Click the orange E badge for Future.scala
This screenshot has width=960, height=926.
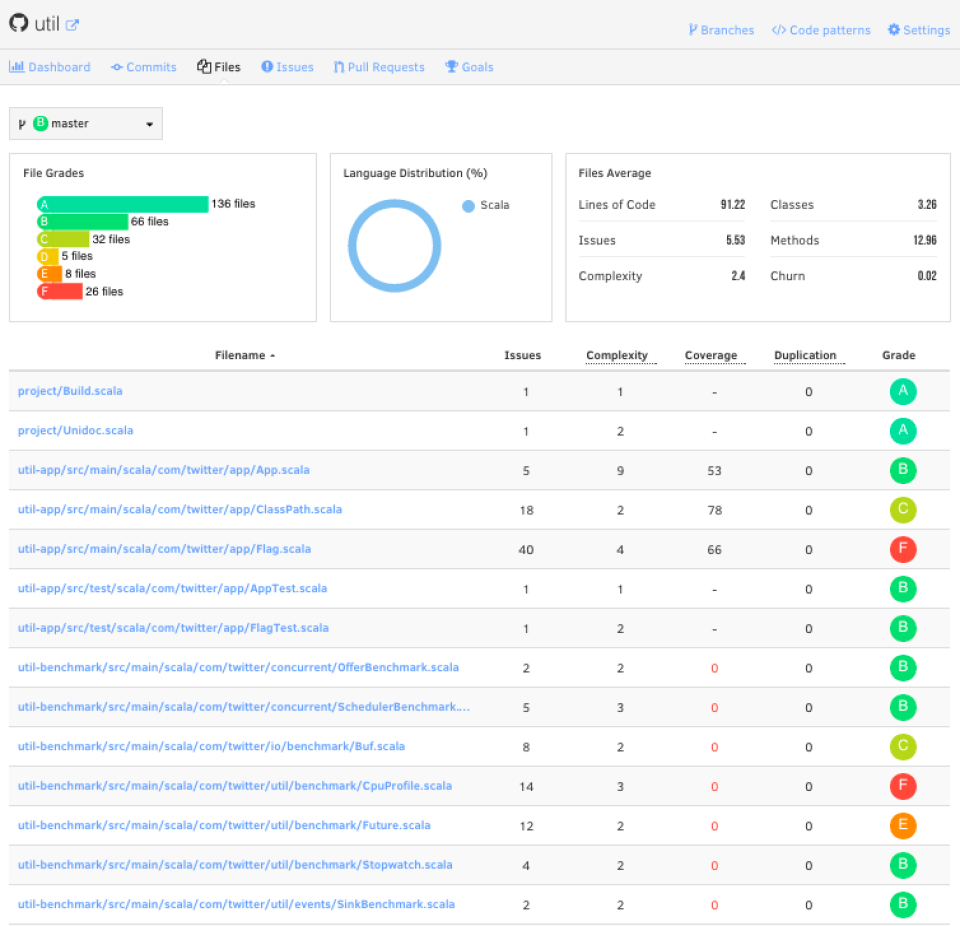902,825
